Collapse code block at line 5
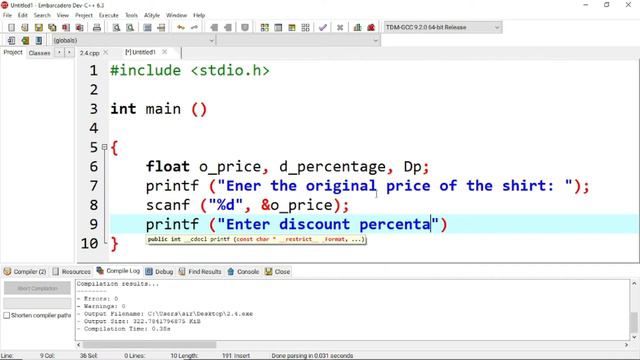The height and width of the screenshot is (360, 640). [x=104, y=147]
